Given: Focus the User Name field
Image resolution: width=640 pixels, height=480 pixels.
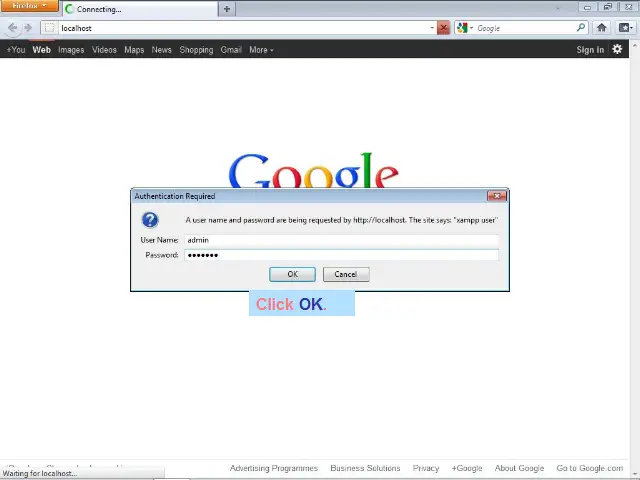Looking at the screenshot, I should pos(341,240).
